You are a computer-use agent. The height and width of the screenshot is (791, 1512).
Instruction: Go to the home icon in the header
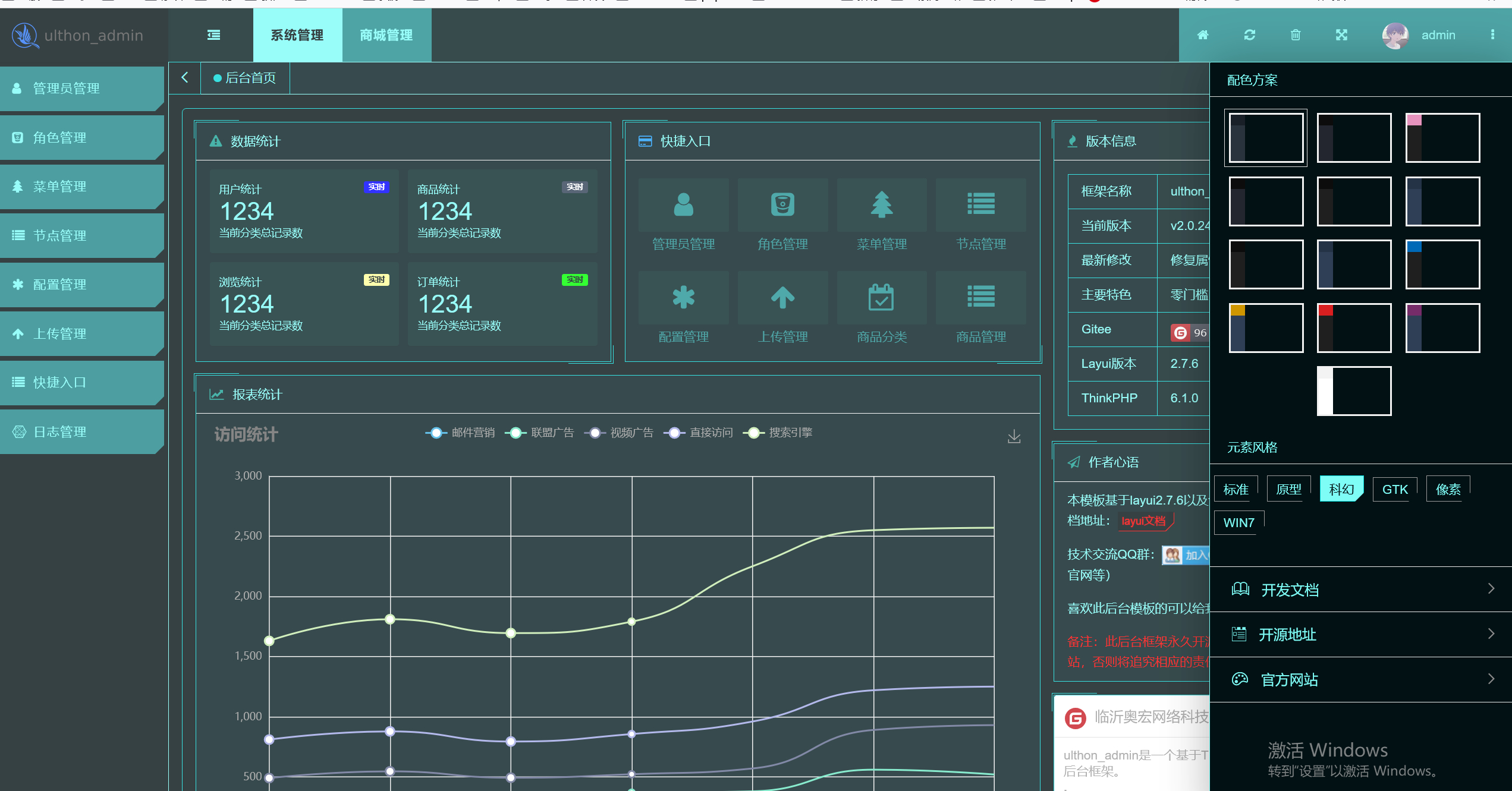coord(1203,35)
